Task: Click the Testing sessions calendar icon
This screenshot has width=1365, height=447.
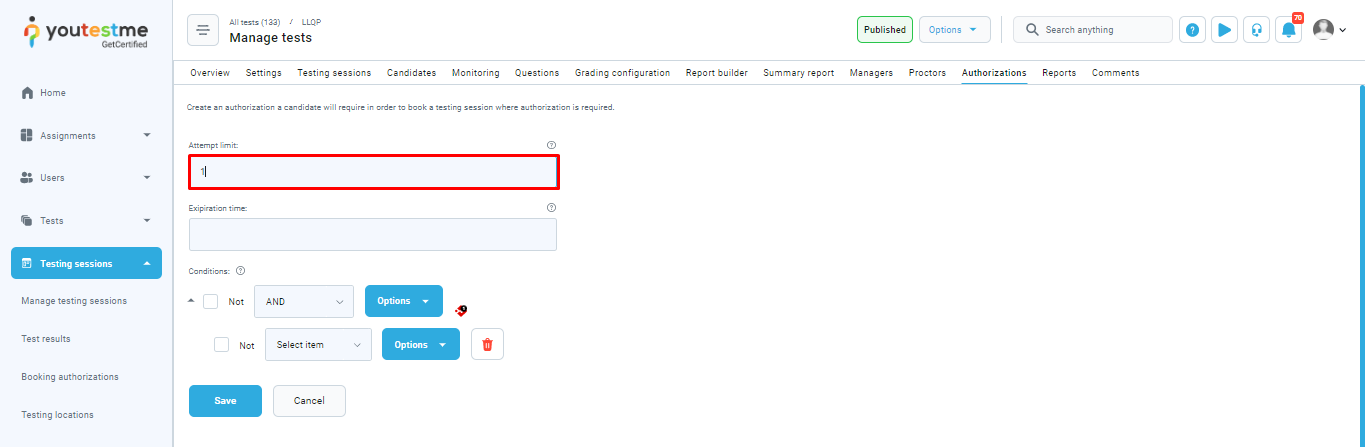Action: 28,264
